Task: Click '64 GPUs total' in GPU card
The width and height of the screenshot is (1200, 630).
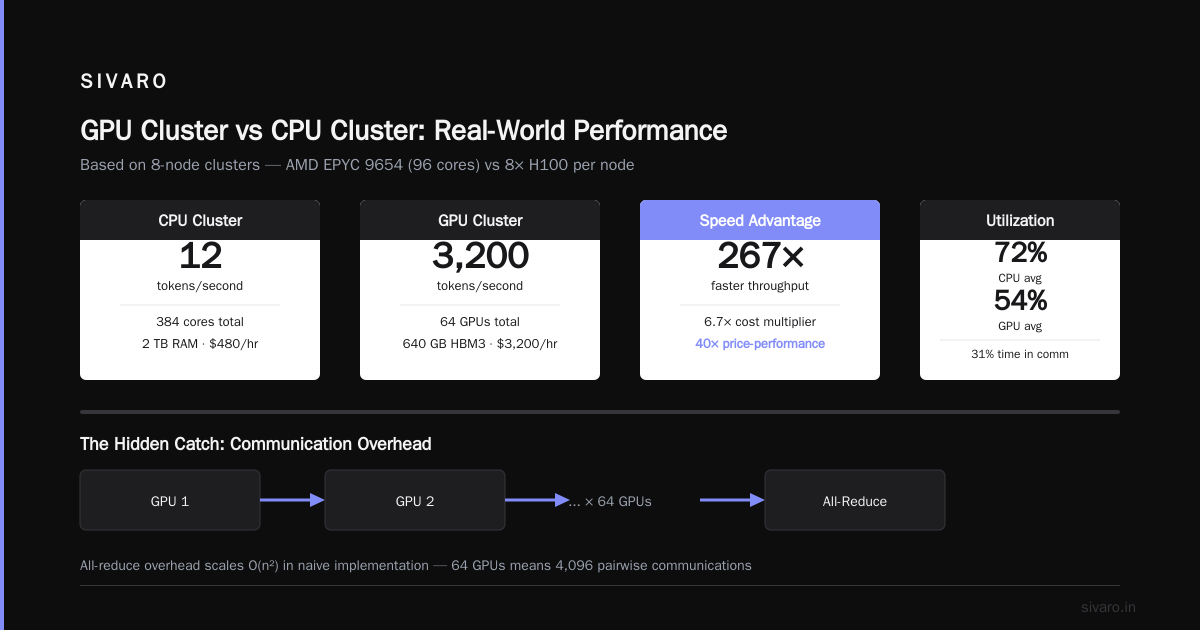Action: tap(480, 322)
